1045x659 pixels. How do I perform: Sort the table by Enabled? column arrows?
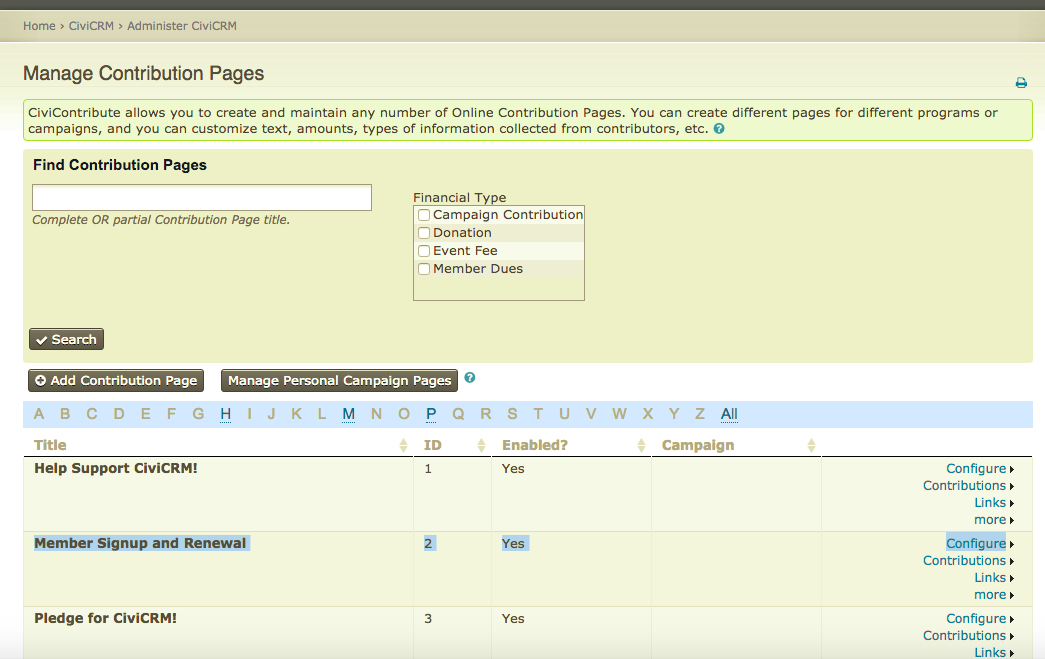coord(641,445)
